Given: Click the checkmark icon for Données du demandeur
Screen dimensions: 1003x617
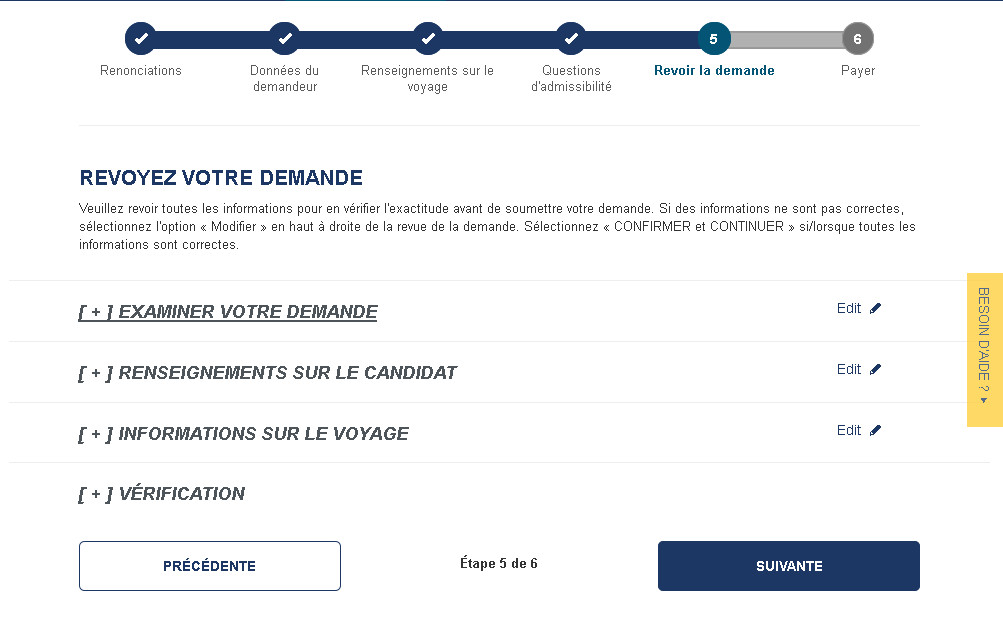Looking at the screenshot, I should pyautogui.click(x=284, y=39).
